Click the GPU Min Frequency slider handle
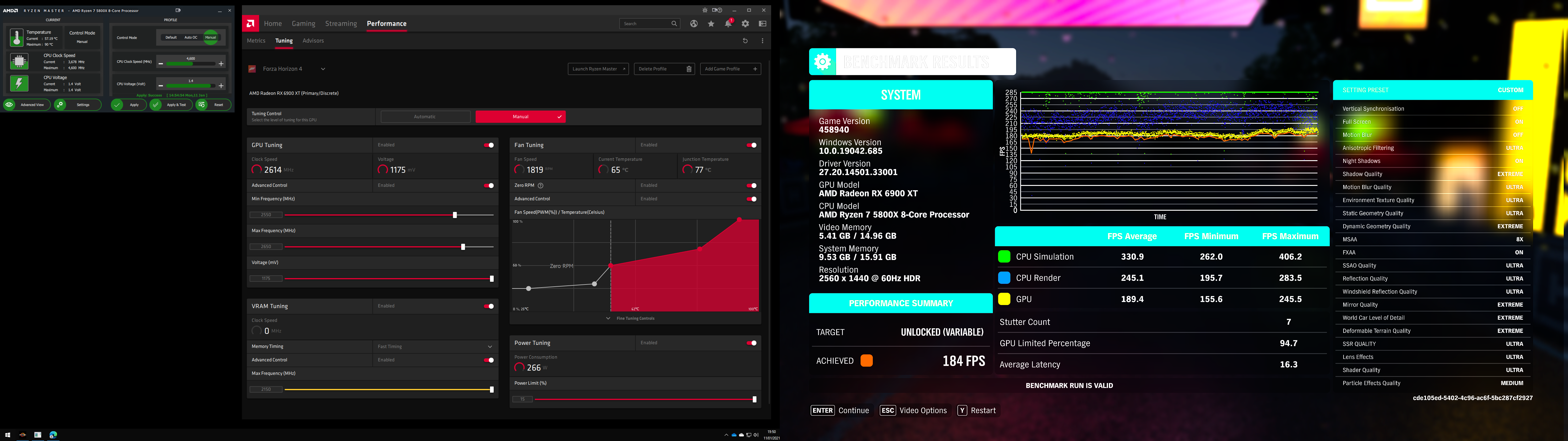 (x=455, y=215)
